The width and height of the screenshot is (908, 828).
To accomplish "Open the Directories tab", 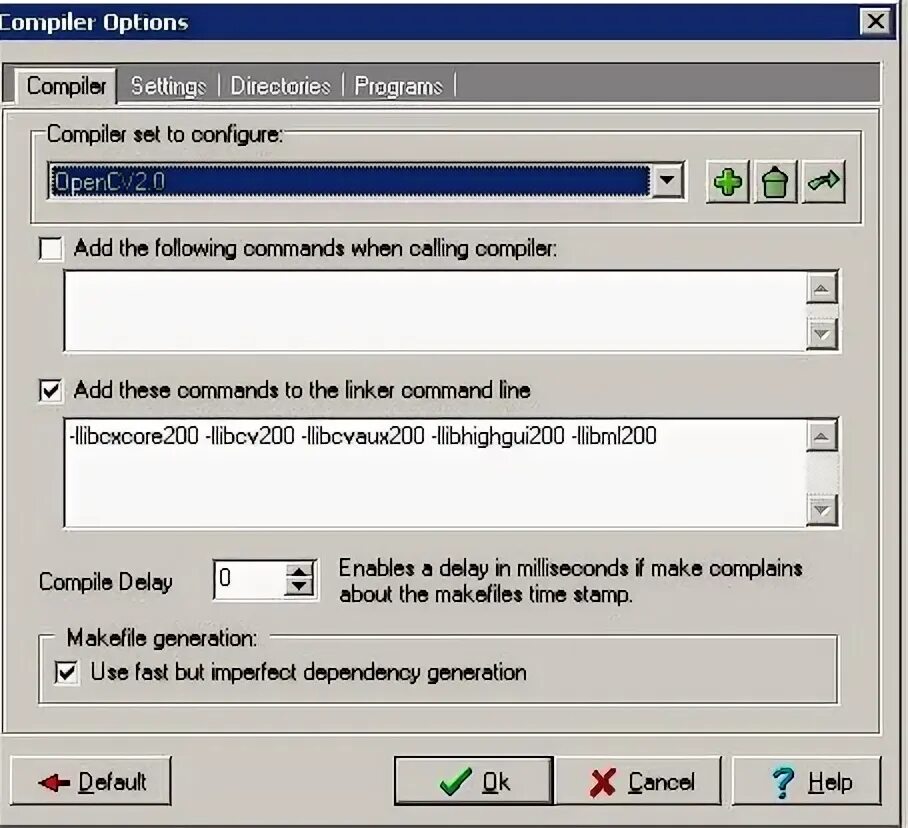I will (x=280, y=86).
